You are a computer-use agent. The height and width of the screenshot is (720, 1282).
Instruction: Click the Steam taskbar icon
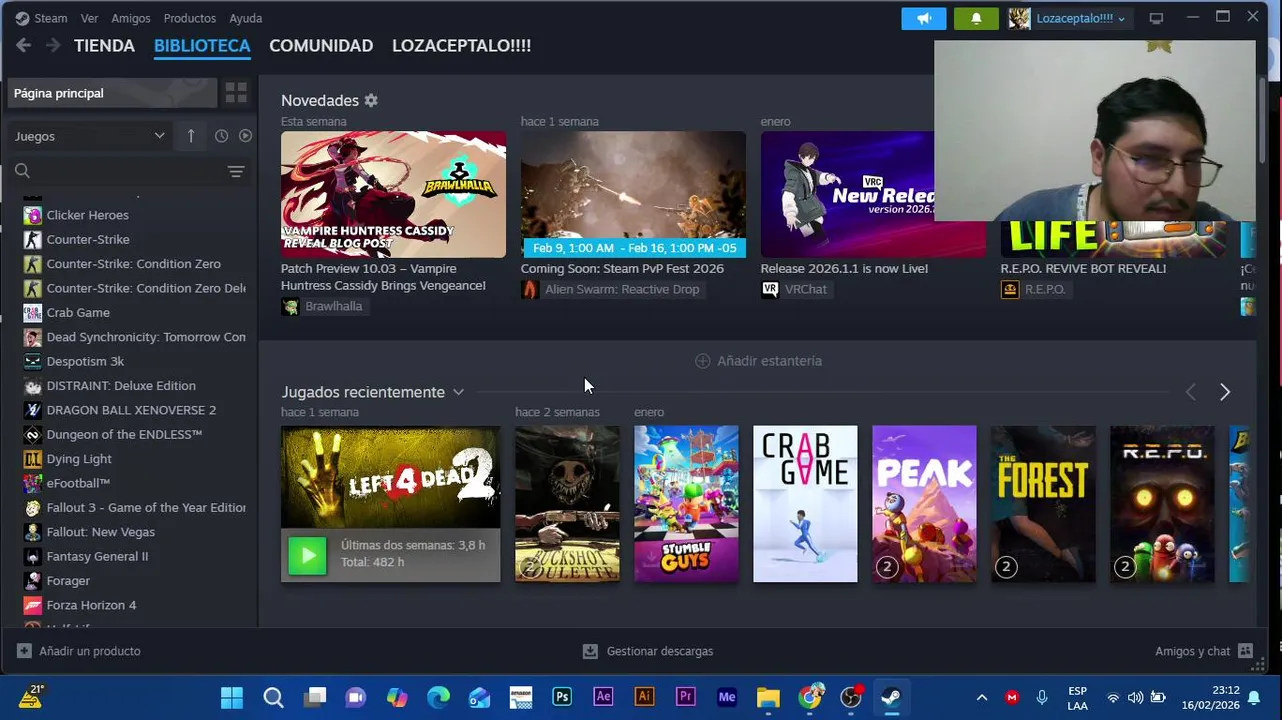pos(891,697)
